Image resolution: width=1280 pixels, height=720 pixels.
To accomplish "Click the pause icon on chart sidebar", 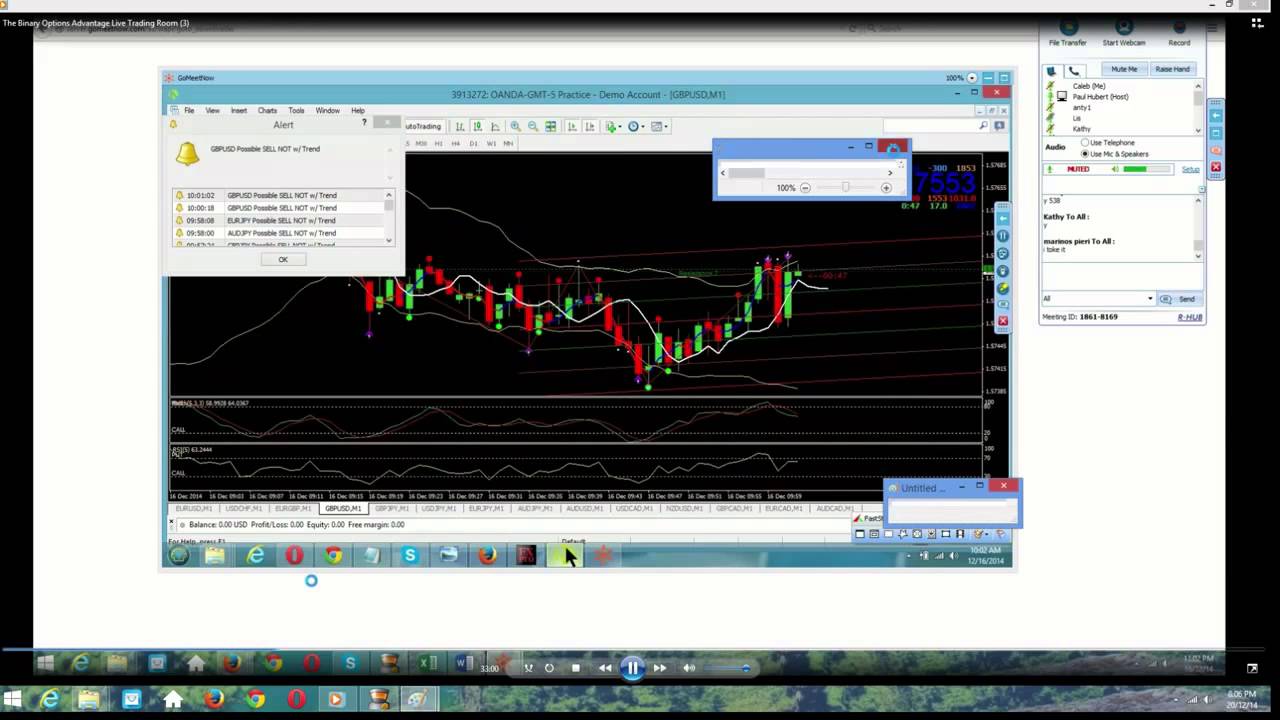I will pos(1002,236).
